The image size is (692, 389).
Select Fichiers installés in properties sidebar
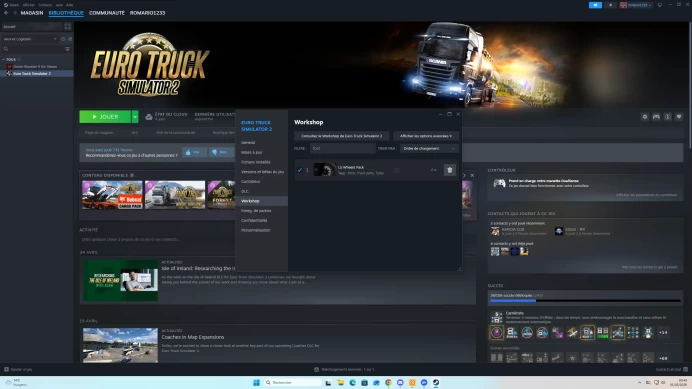point(256,162)
